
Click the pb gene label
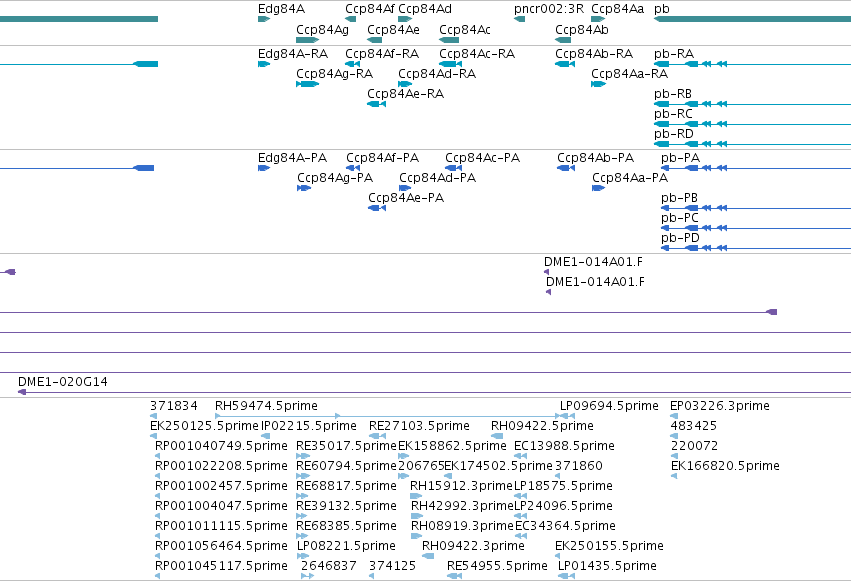pyautogui.click(x=662, y=9)
